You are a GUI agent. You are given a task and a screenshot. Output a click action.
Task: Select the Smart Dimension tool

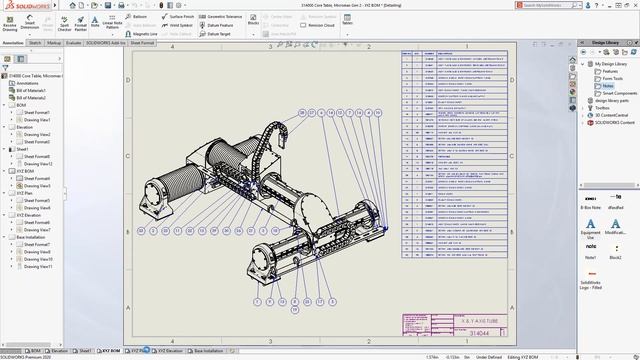(x=30, y=22)
